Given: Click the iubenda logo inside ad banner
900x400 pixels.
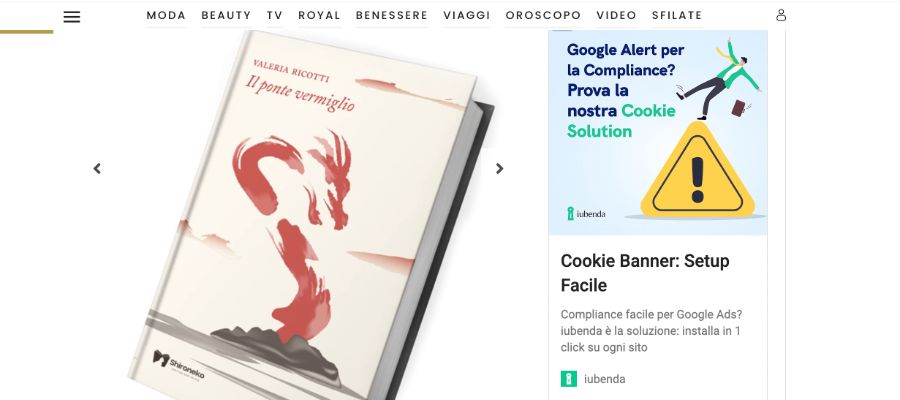Looking at the screenshot, I should (586, 214).
